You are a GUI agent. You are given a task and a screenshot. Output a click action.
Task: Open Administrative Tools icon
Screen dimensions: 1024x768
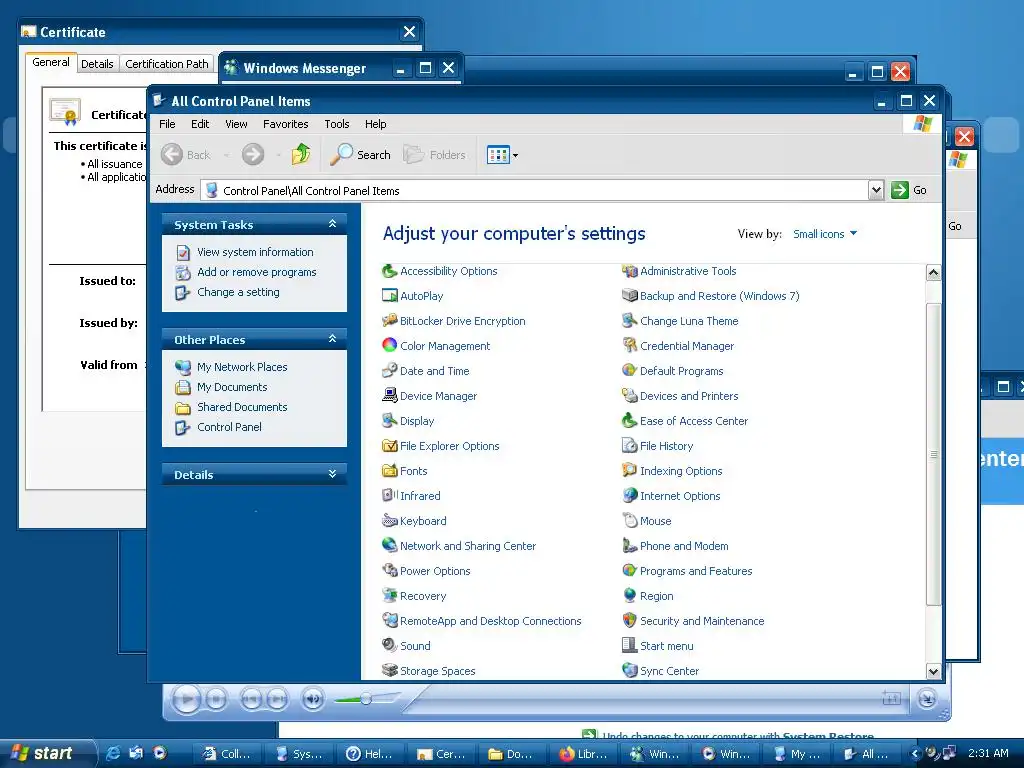tap(630, 271)
